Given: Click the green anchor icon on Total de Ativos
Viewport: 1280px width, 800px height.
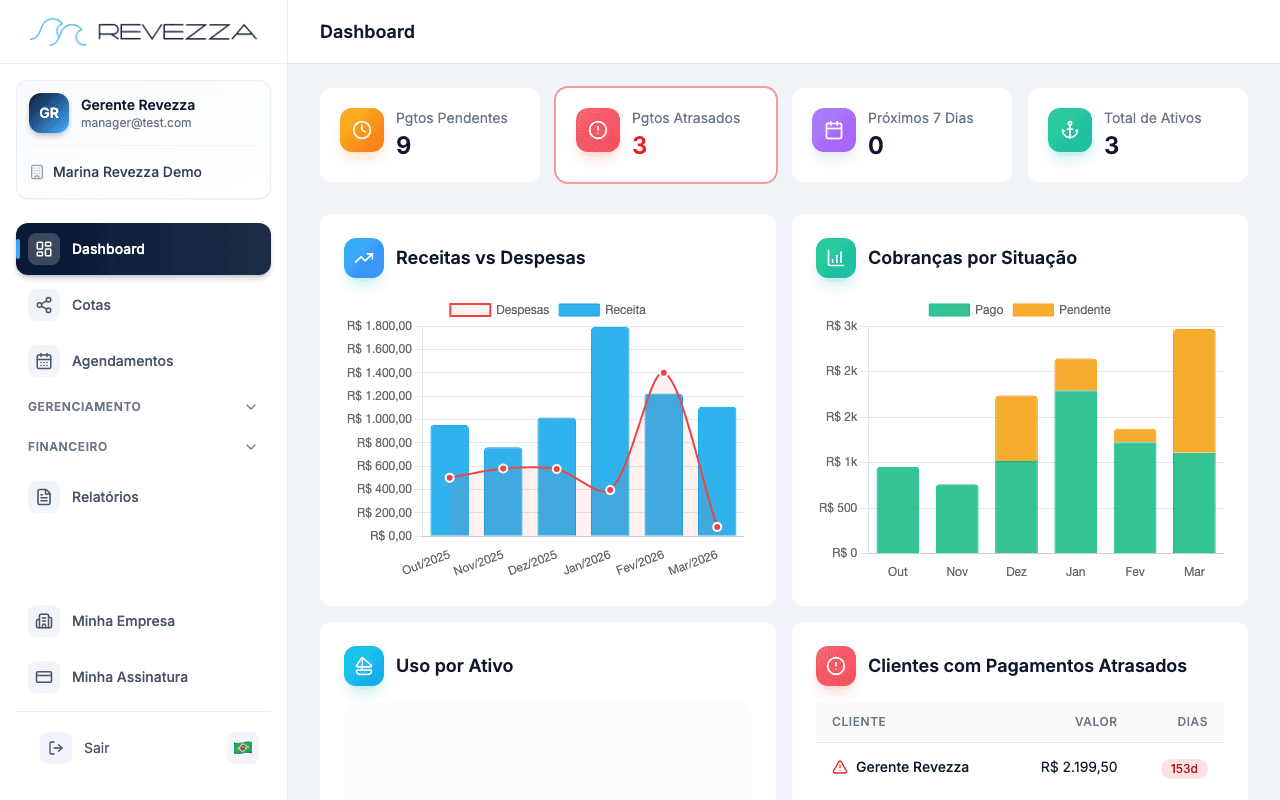Looking at the screenshot, I should [1070, 130].
